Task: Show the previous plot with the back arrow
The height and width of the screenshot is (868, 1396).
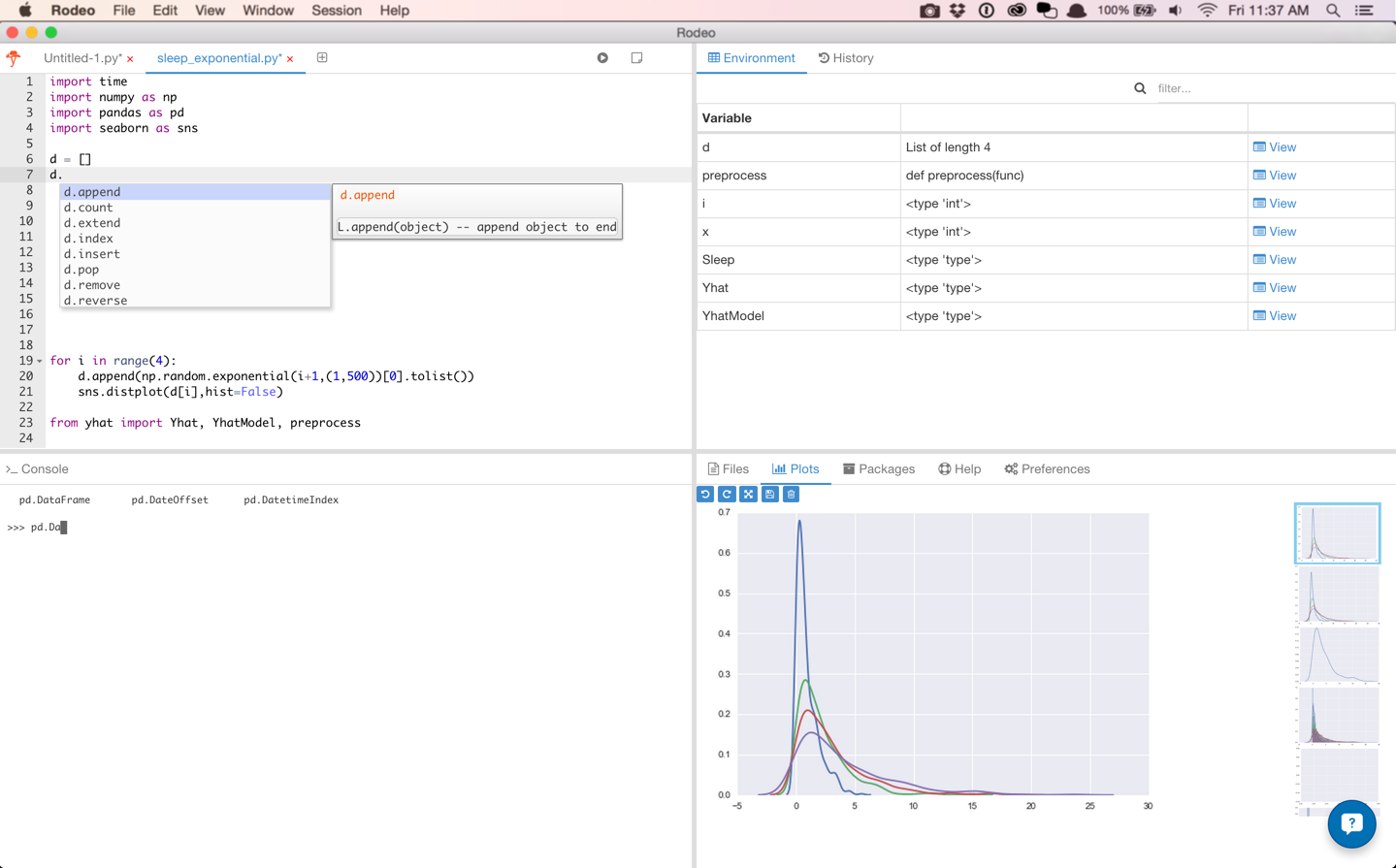Action: [x=705, y=494]
